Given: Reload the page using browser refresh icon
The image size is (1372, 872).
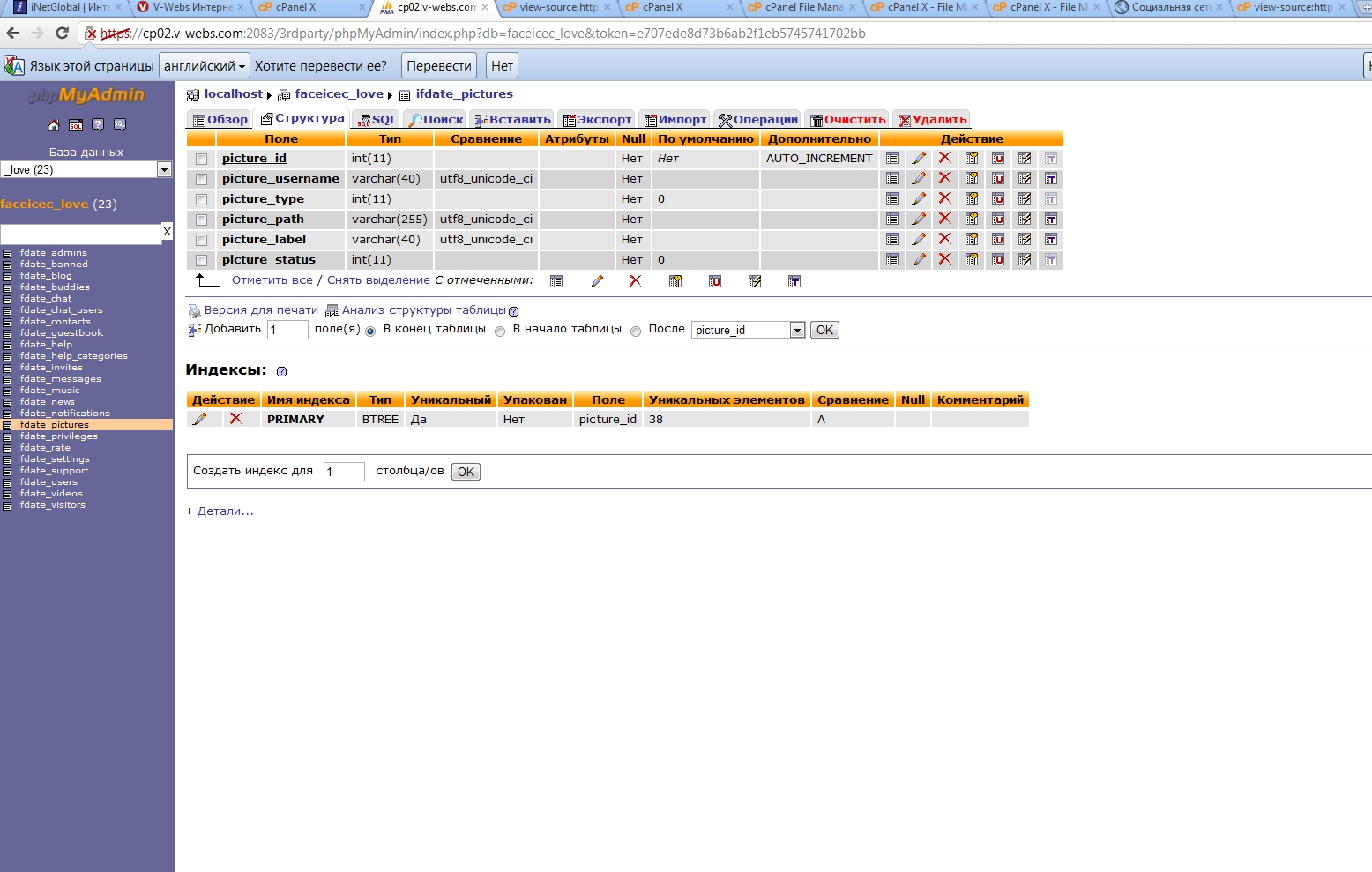Looking at the screenshot, I should [x=62, y=34].
